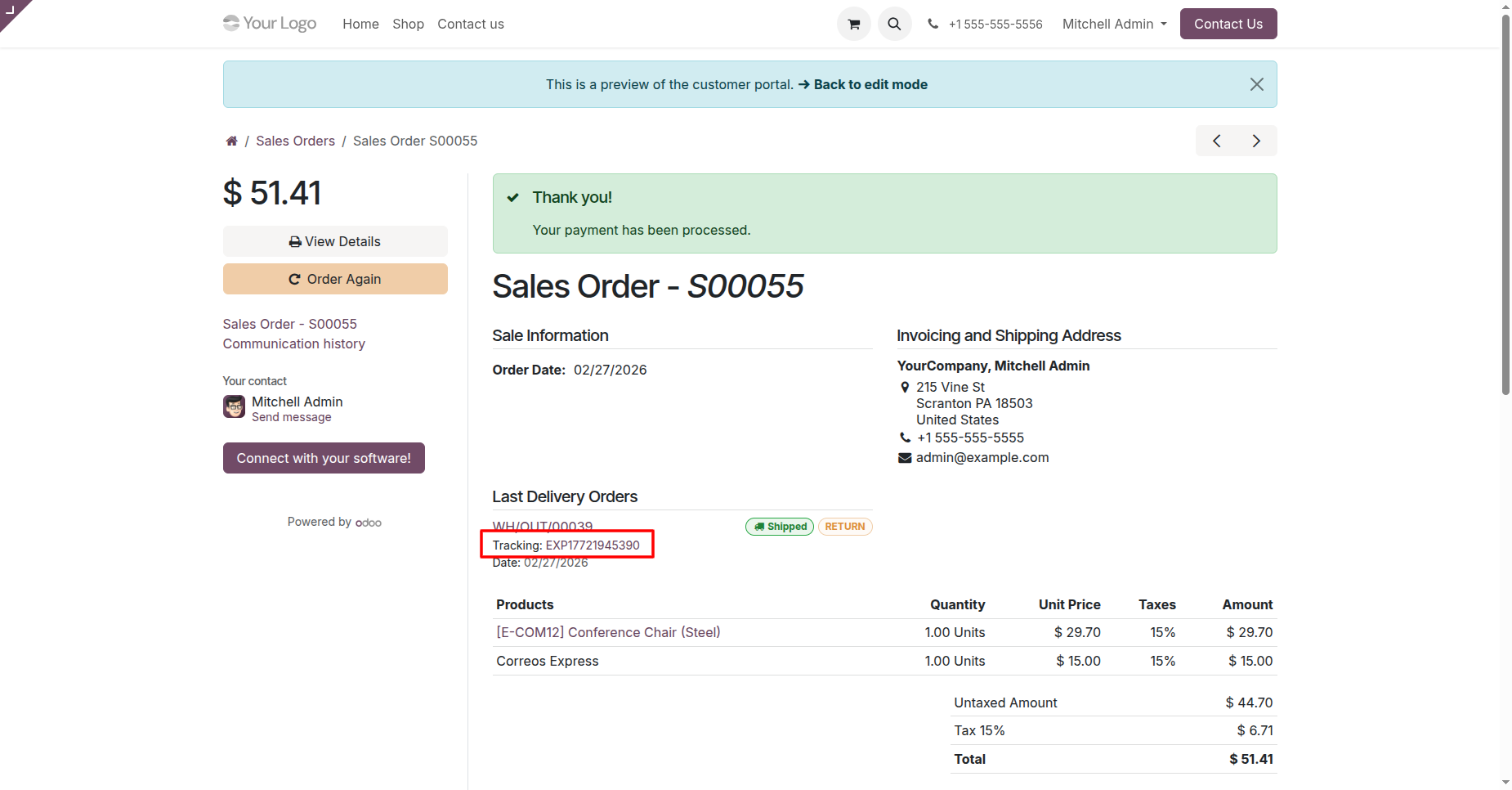Viewport: 1512px width, 790px height.
Task: Click the page vertical scrollbar
Action: tap(1505, 204)
